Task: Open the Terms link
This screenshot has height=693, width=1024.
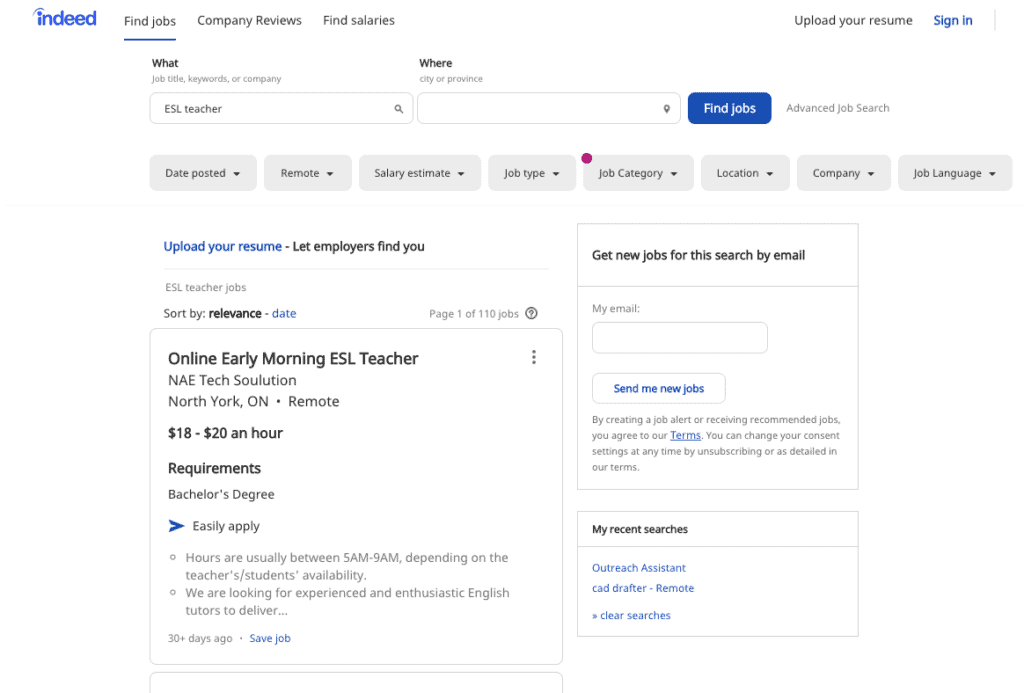Action: point(685,436)
